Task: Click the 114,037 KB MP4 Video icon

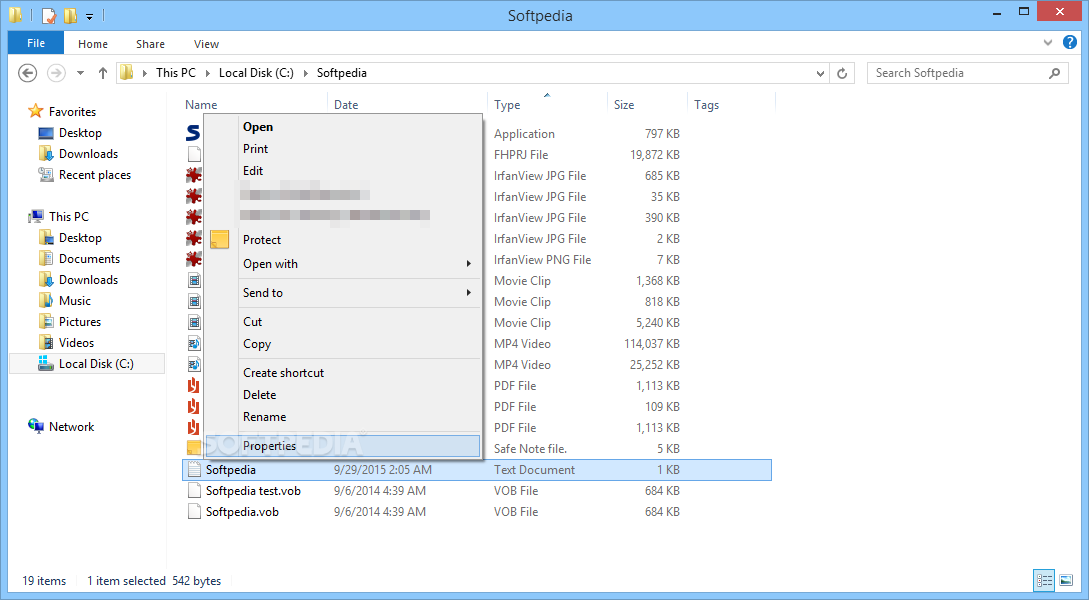Action: point(194,343)
